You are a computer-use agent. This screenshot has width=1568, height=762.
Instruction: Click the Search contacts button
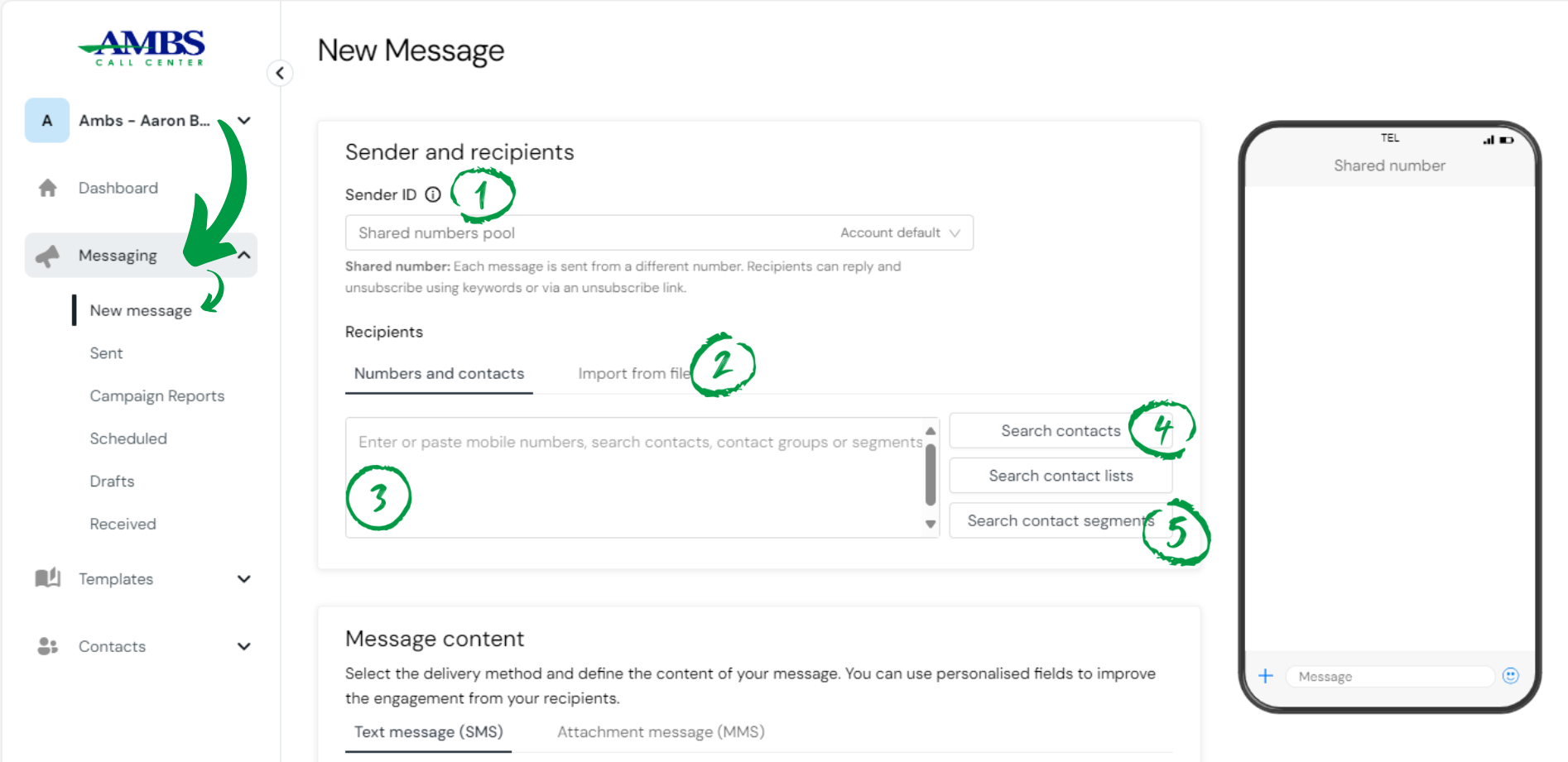[x=1061, y=431]
